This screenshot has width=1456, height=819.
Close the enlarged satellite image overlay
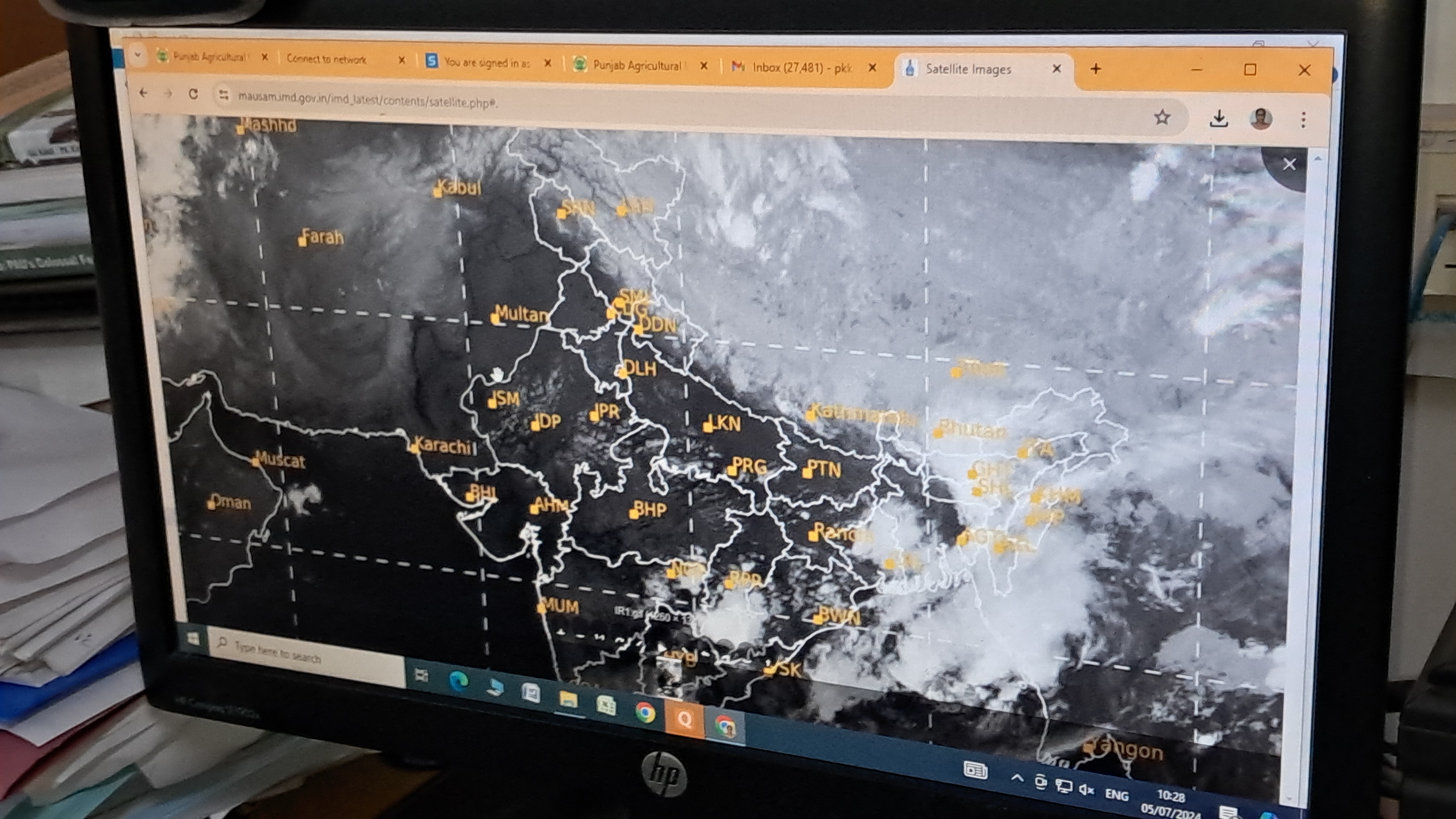pos(1289,164)
